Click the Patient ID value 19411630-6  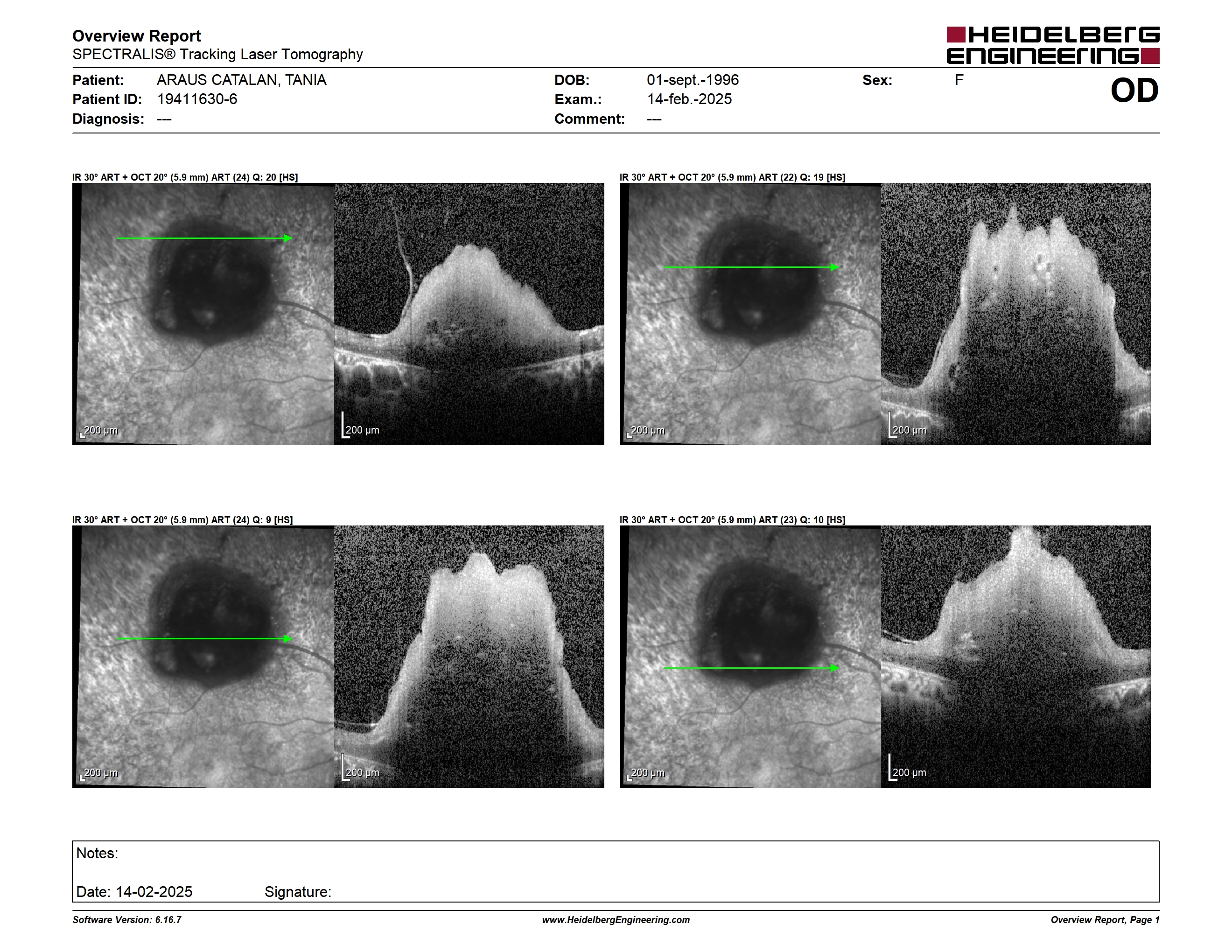pos(197,99)
